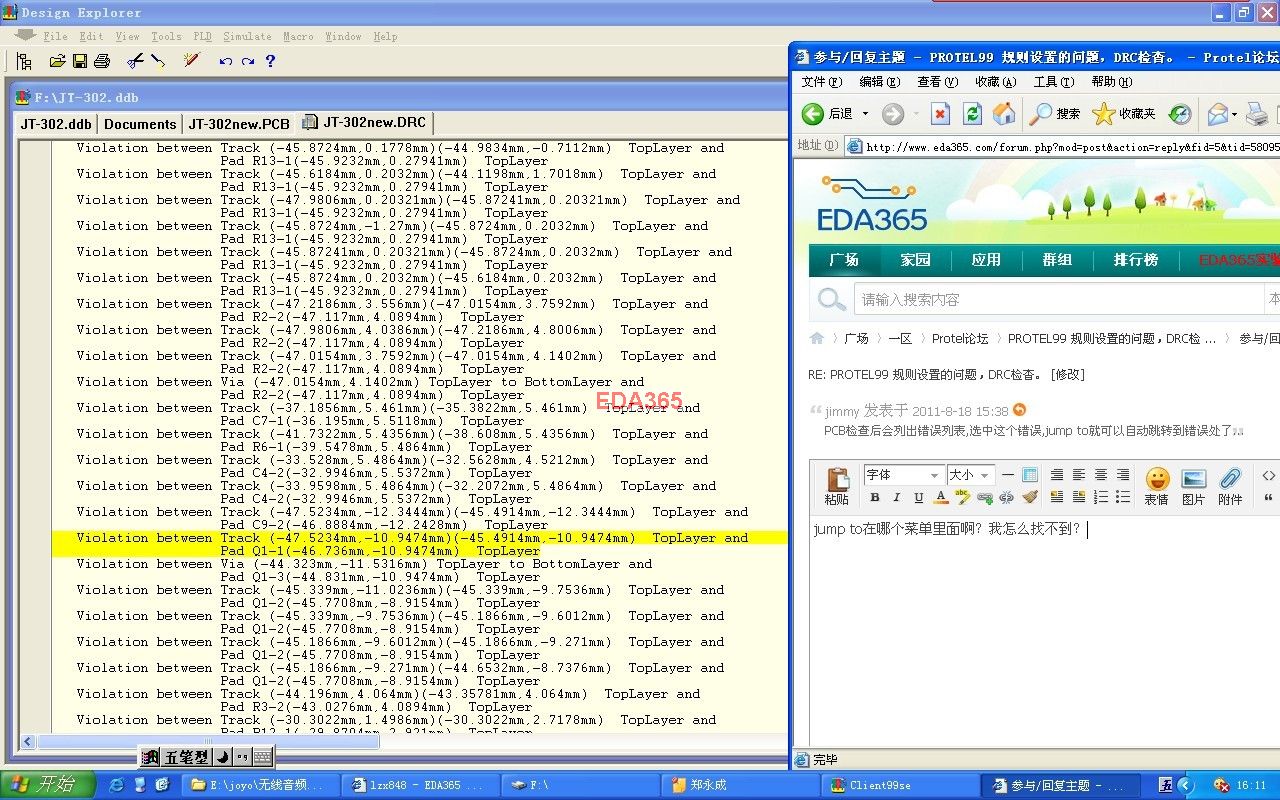Add an attachment with the 附件 paperclip
This screenshot has height=800, width=1280.
coord(1231,486)
